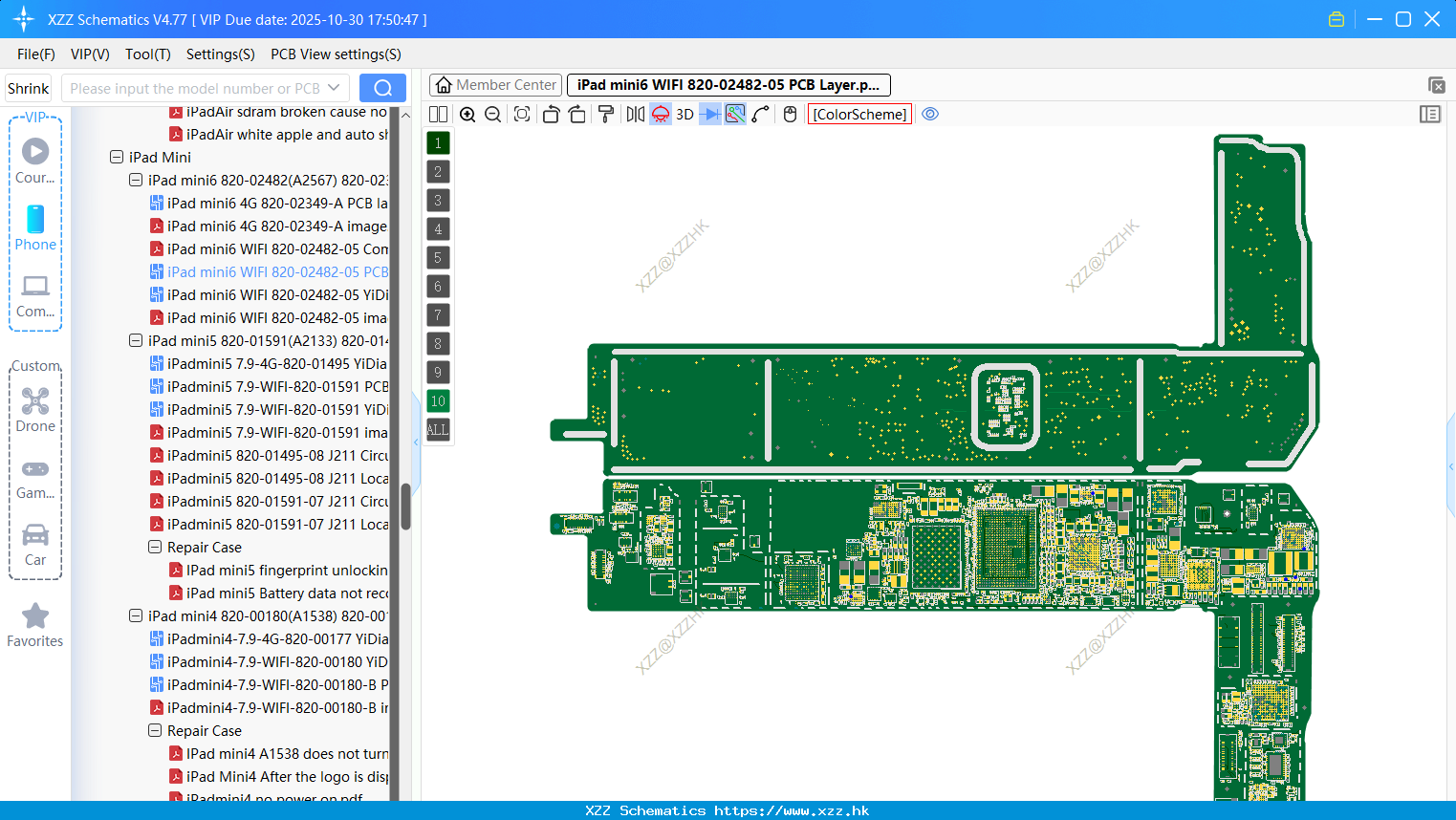Toggle the eye visibility icon in toolbar
This screenshot has height=820, width=1456.
[x=930, y=114]
